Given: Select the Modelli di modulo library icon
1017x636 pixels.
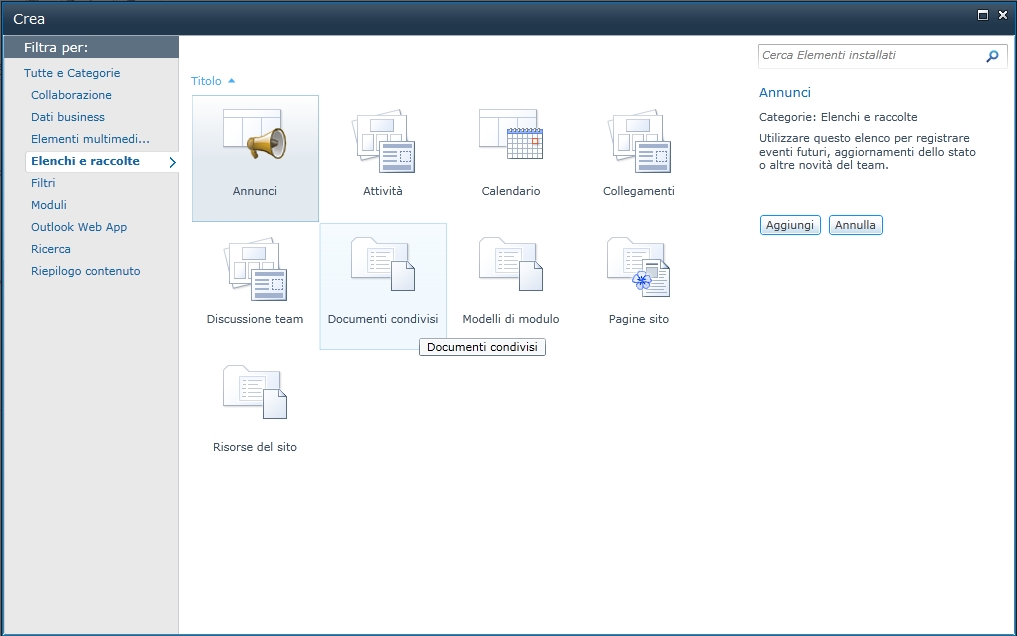Looking at the screenshot, I should coord(511,264).
